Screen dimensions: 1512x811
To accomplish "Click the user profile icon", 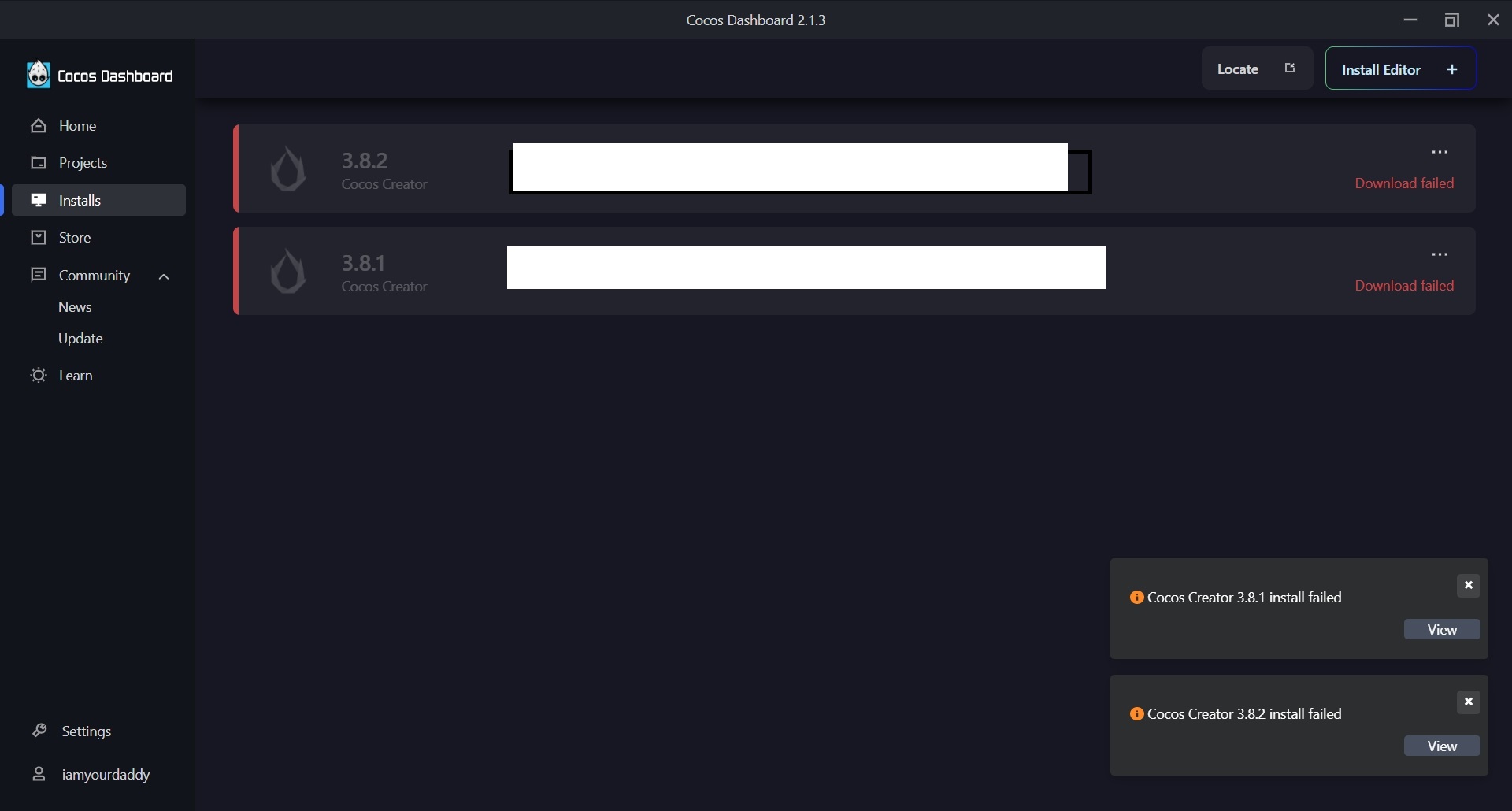I will 39,775.
